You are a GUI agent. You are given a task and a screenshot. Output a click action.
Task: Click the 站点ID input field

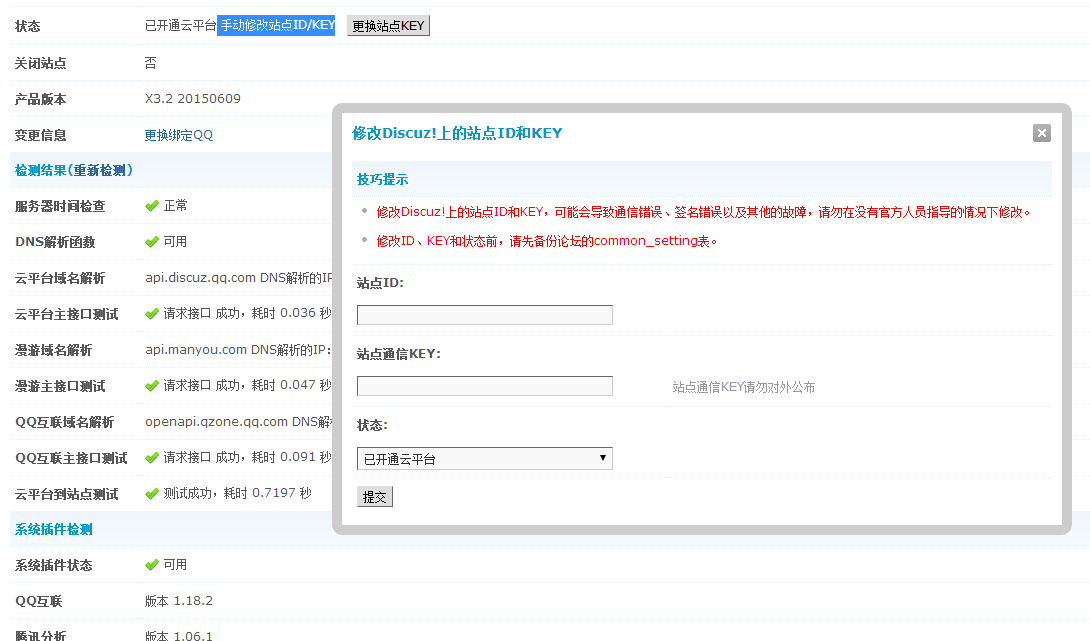485,315
